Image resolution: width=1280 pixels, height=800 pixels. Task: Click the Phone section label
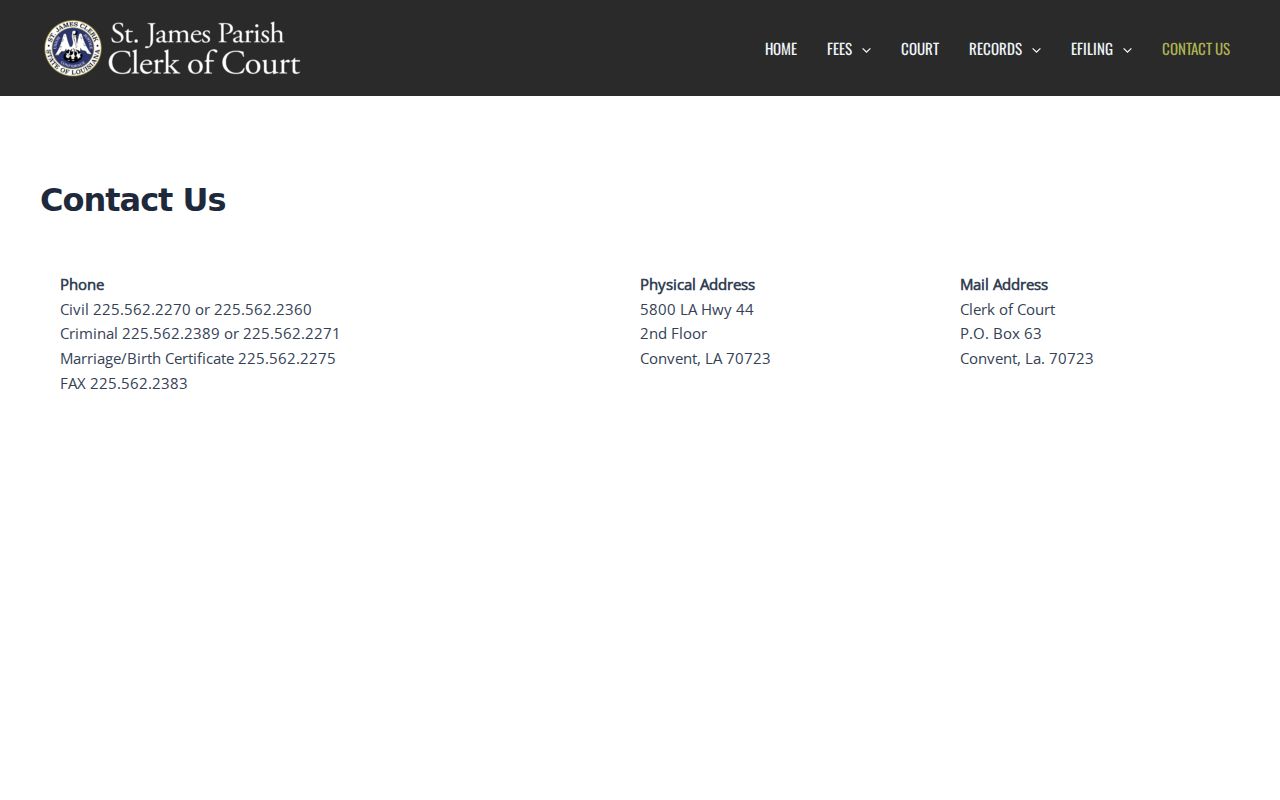click(x=82, y=285)
